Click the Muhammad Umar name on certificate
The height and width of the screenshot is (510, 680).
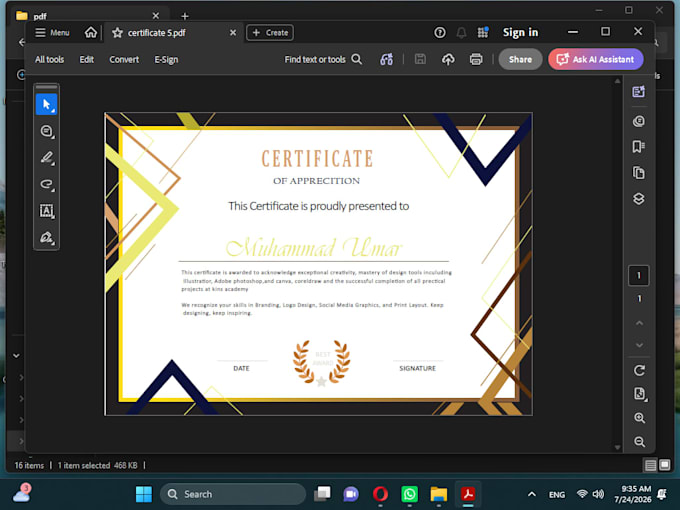(314, 248)
